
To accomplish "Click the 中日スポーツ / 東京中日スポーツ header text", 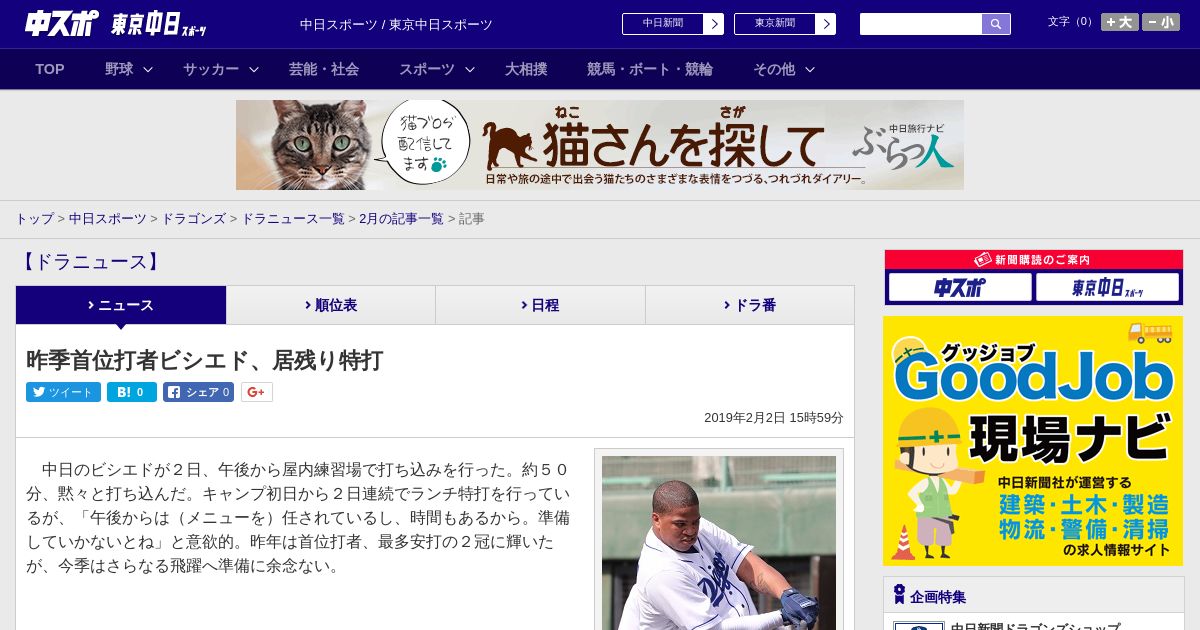I will coord(396,24).
